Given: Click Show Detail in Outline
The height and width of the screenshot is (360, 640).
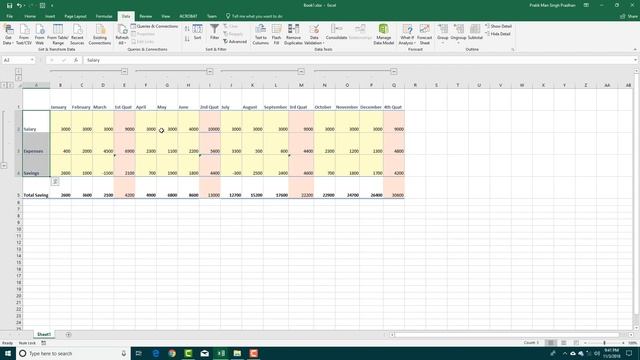Looking at the screenshot, I should pos(498,26).
